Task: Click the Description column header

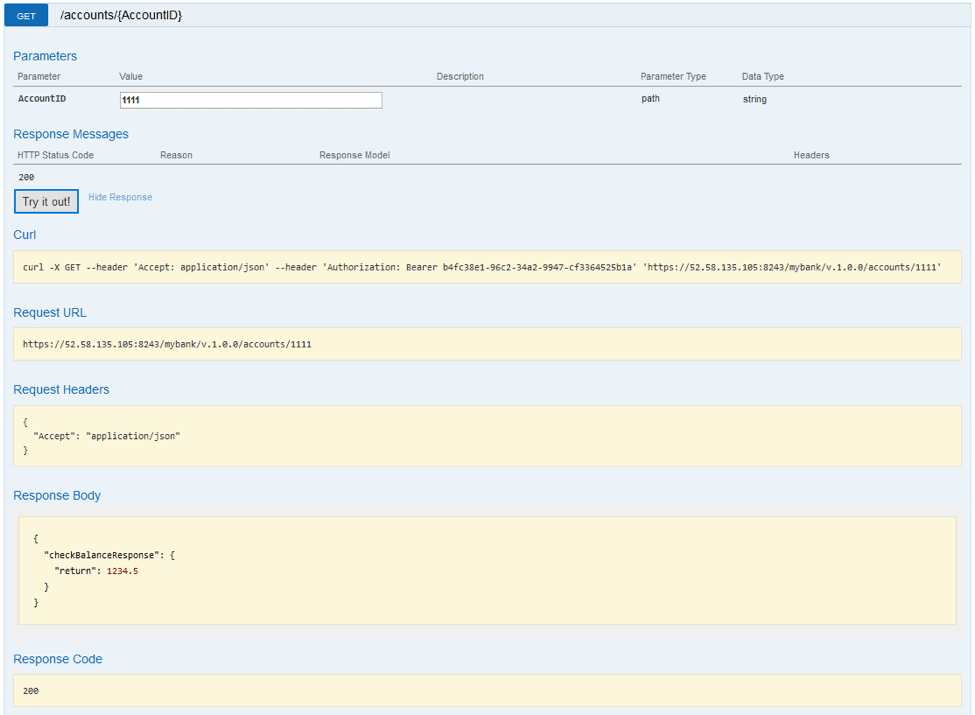Action: 460,76
